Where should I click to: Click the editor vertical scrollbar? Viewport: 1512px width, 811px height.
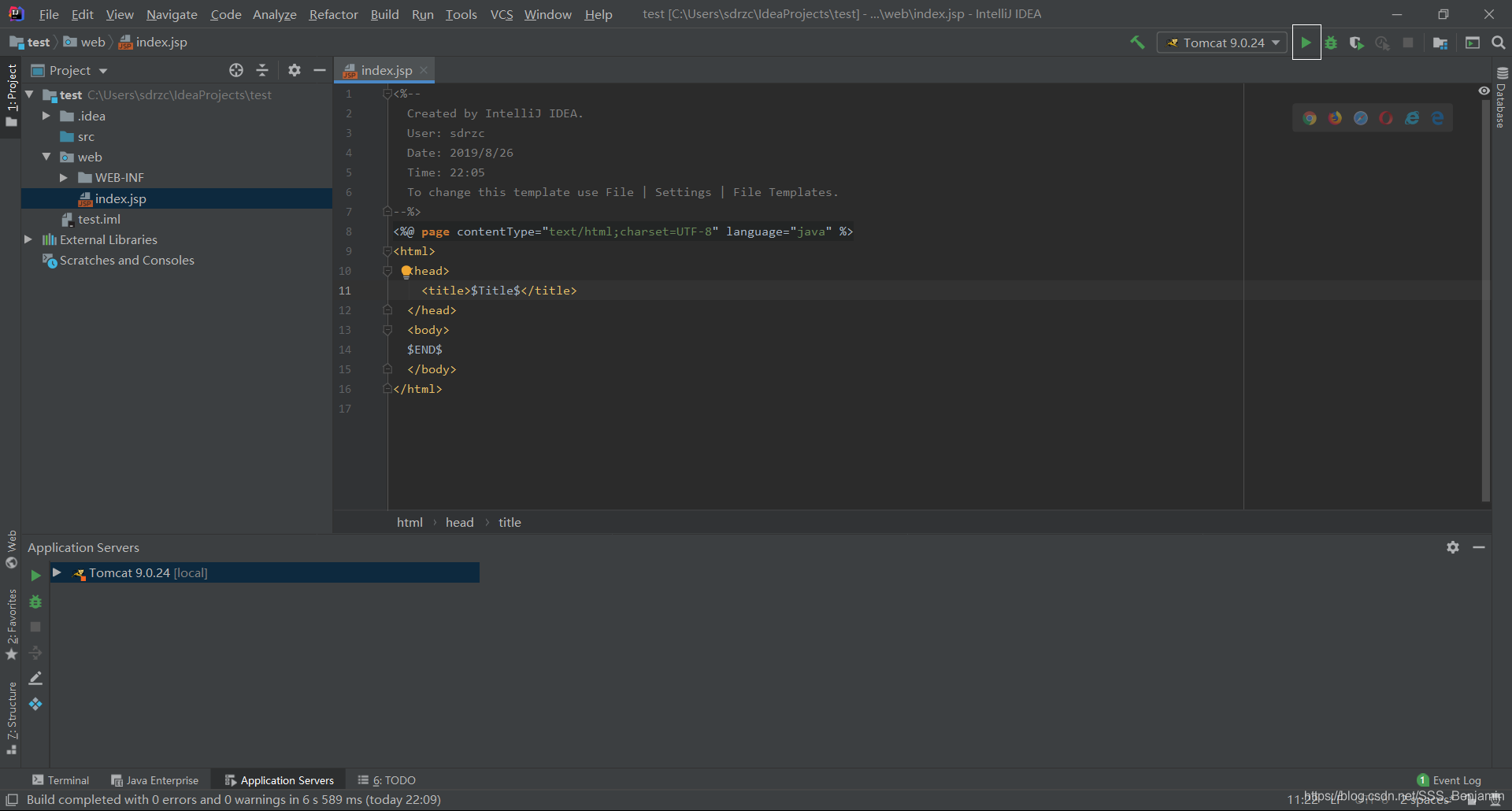[x=1485, y=299]
